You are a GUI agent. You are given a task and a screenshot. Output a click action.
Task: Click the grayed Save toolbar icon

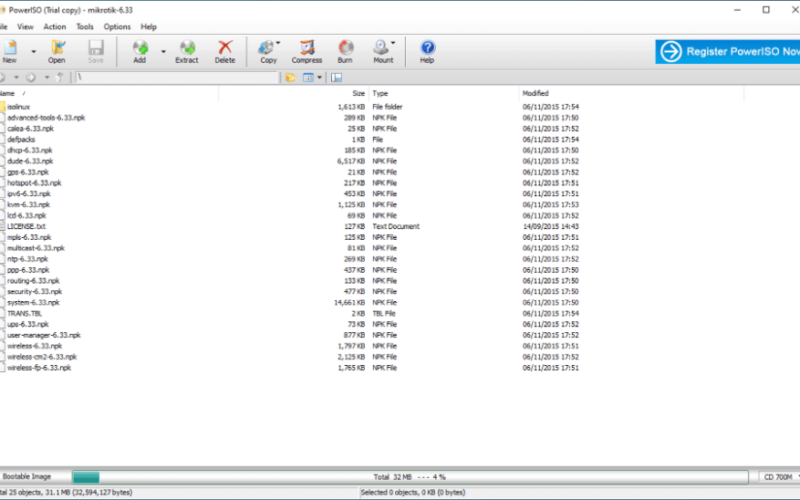click(x=96, y=47)
